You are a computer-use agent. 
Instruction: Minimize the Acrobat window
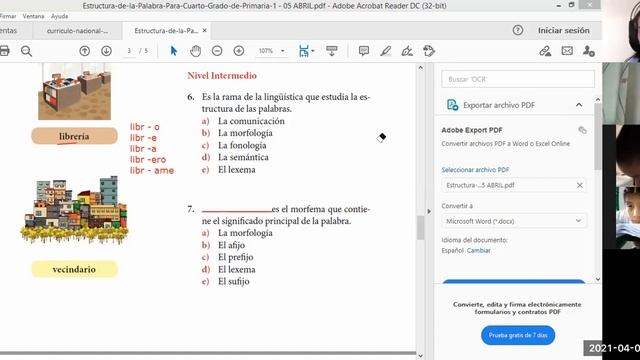tap(558, 6)
